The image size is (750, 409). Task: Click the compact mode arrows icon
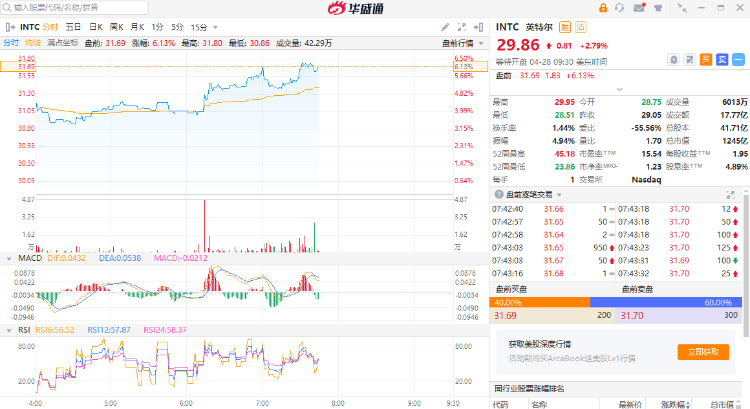(x=683, y=8)
